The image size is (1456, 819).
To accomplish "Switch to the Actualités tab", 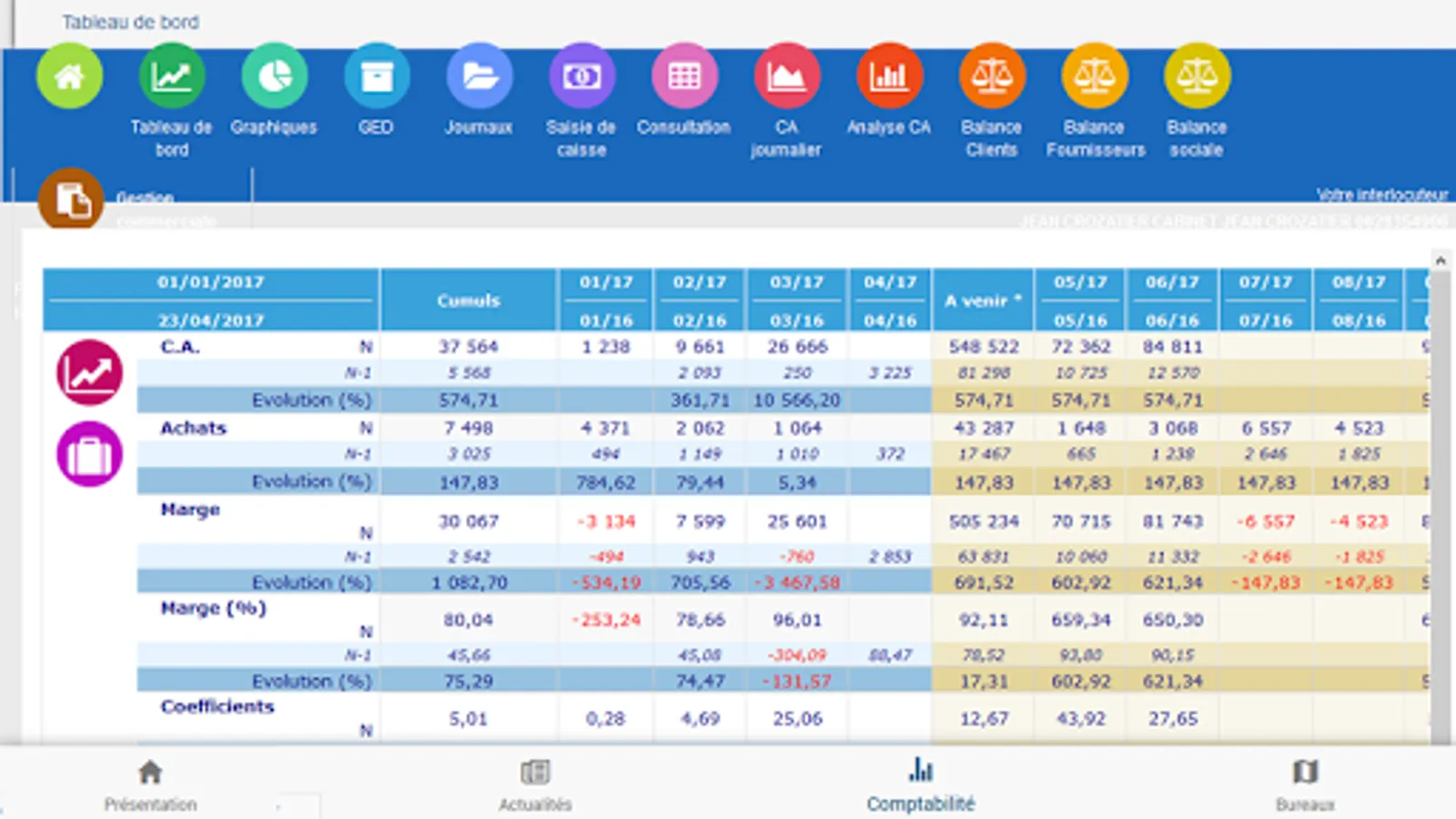I will 535,786.
